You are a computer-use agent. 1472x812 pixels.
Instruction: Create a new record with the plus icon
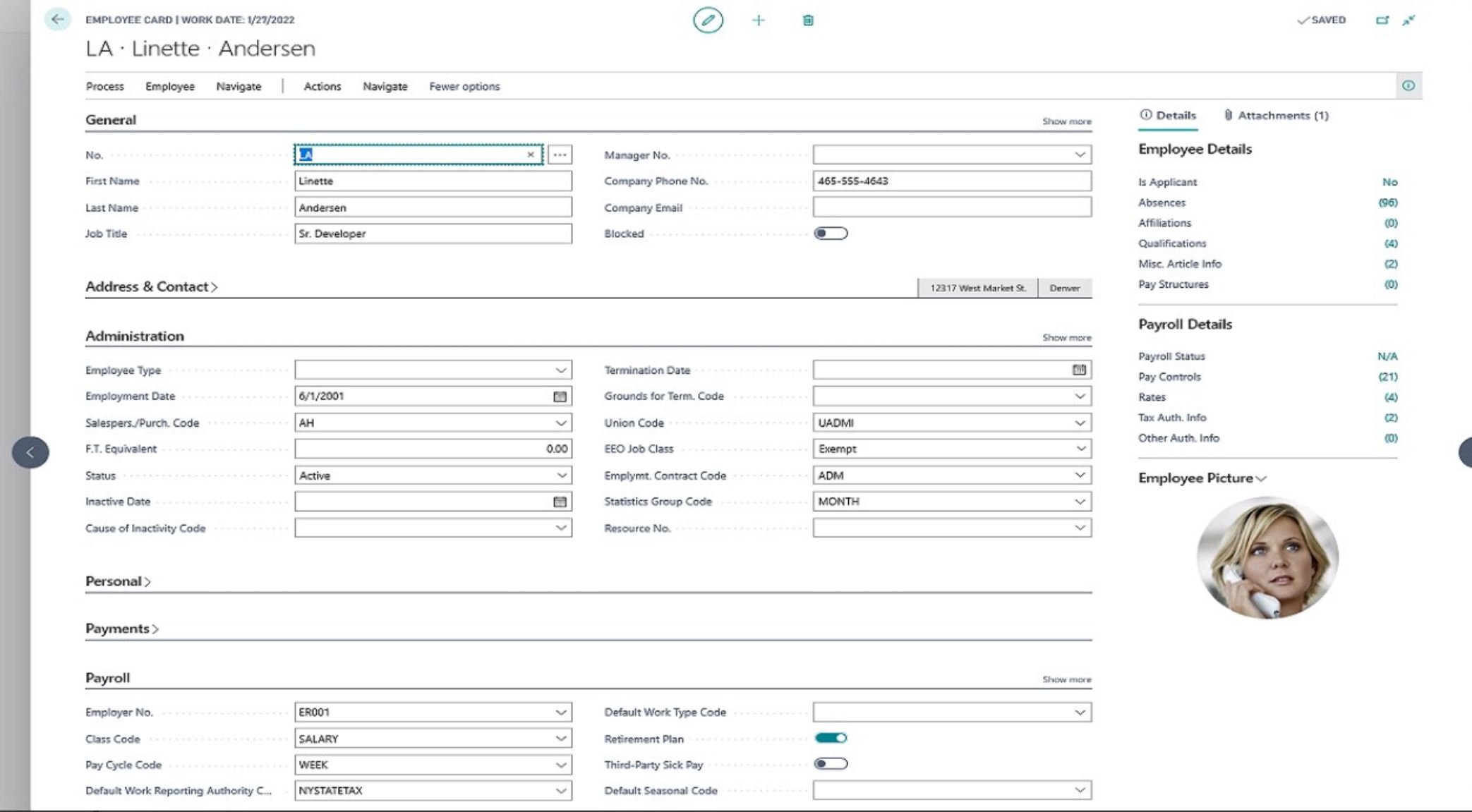tap(757, 20)
